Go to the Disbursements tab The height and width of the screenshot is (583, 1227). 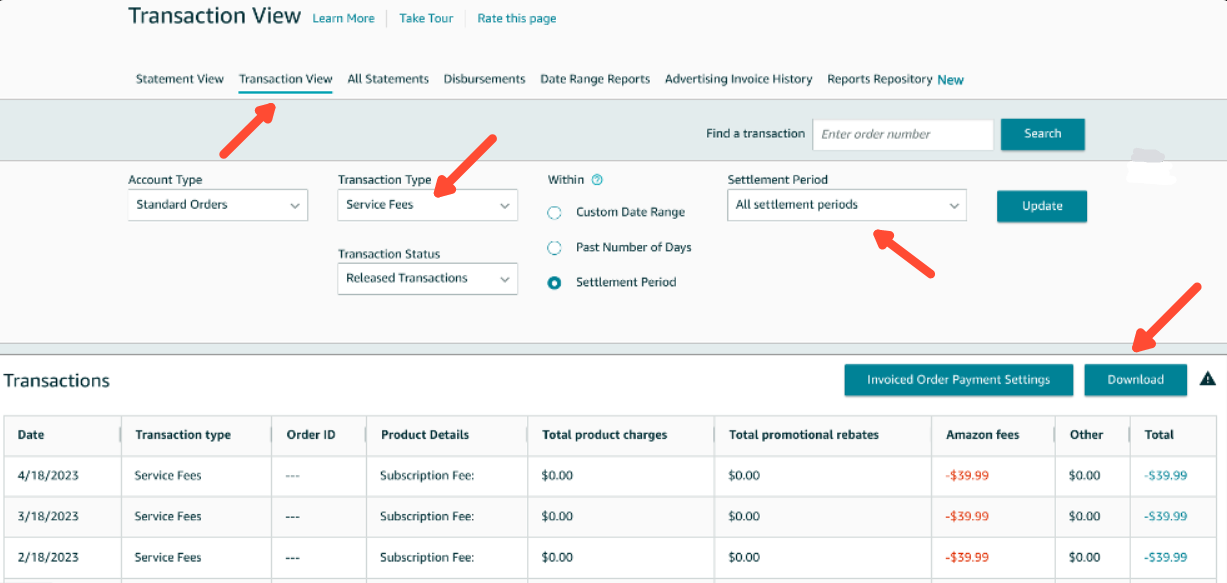pos(484,79)
